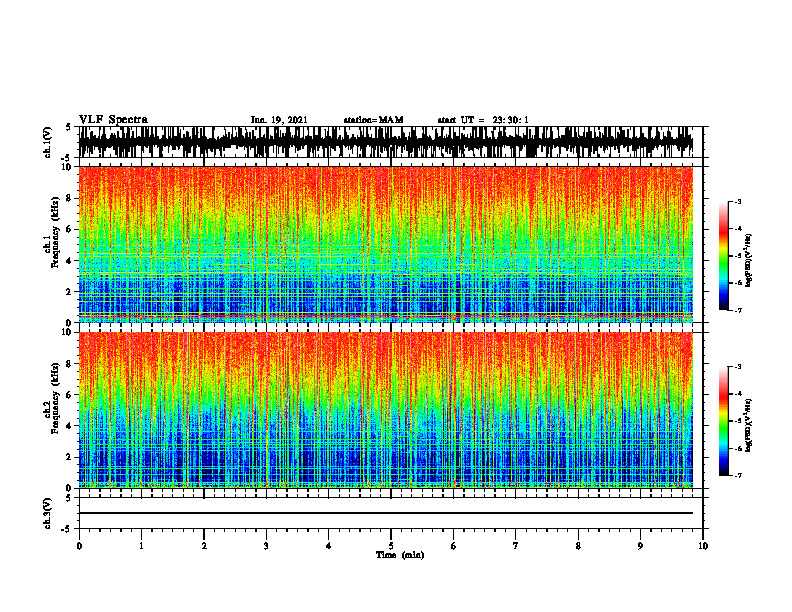Click the time axis tick label 0
The image size is (792, 612).
pos(79,546)
